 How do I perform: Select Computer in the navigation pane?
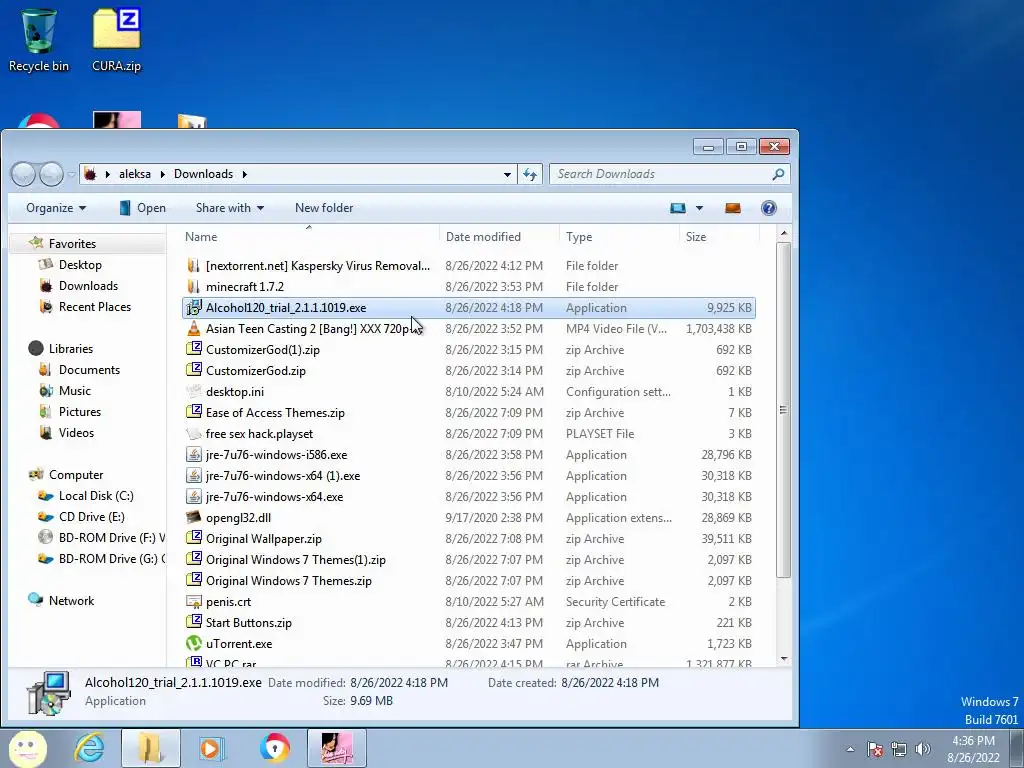tap(76, 475)
